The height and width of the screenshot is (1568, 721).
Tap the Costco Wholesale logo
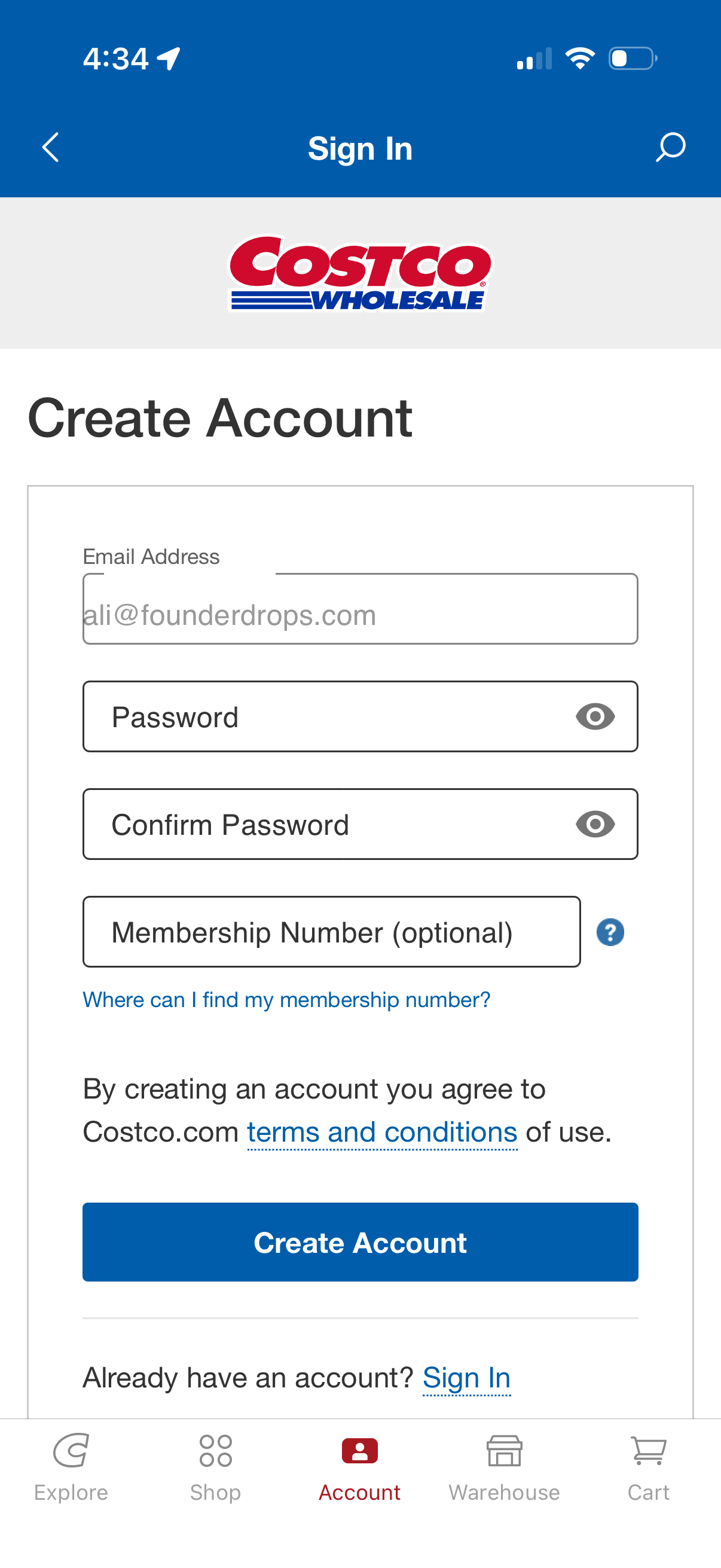click(x=360, y=273)
